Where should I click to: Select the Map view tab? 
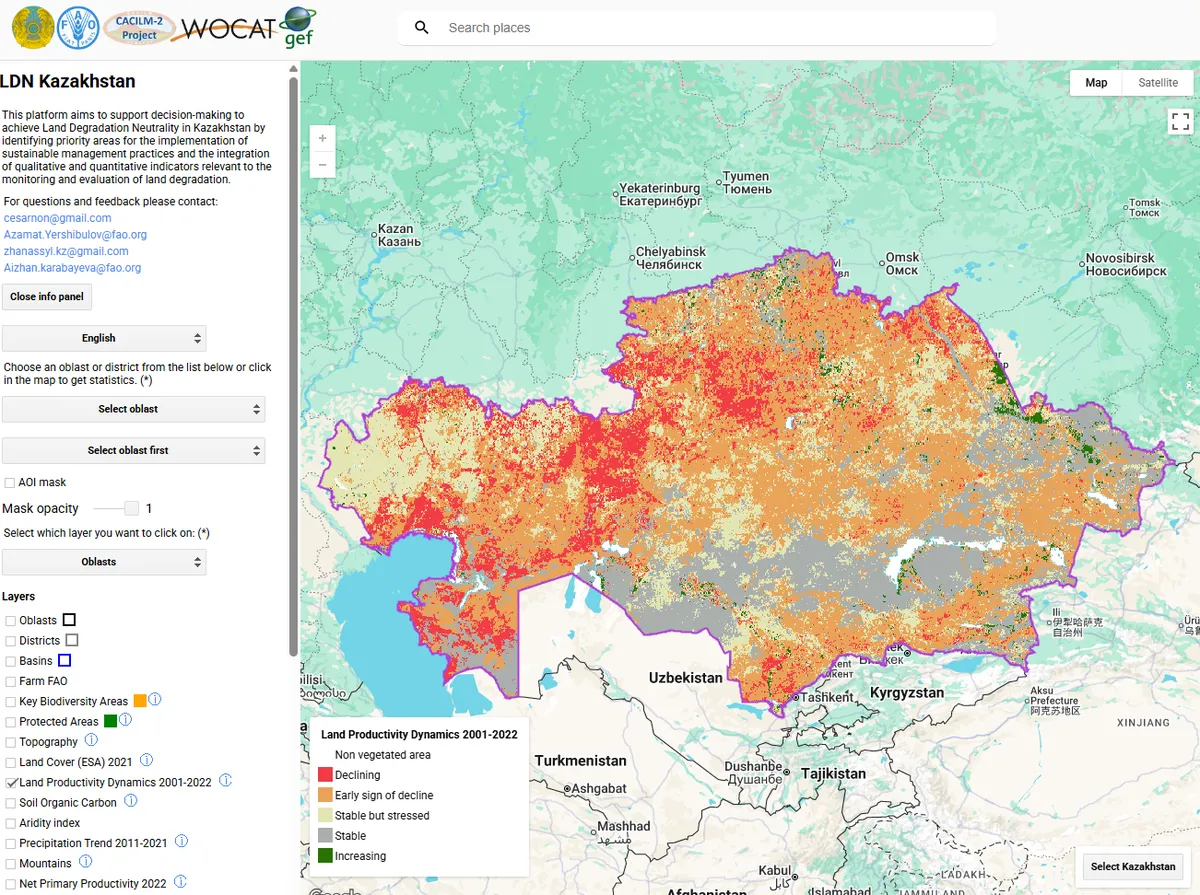pyautogui.click(x=1096, y=82)
